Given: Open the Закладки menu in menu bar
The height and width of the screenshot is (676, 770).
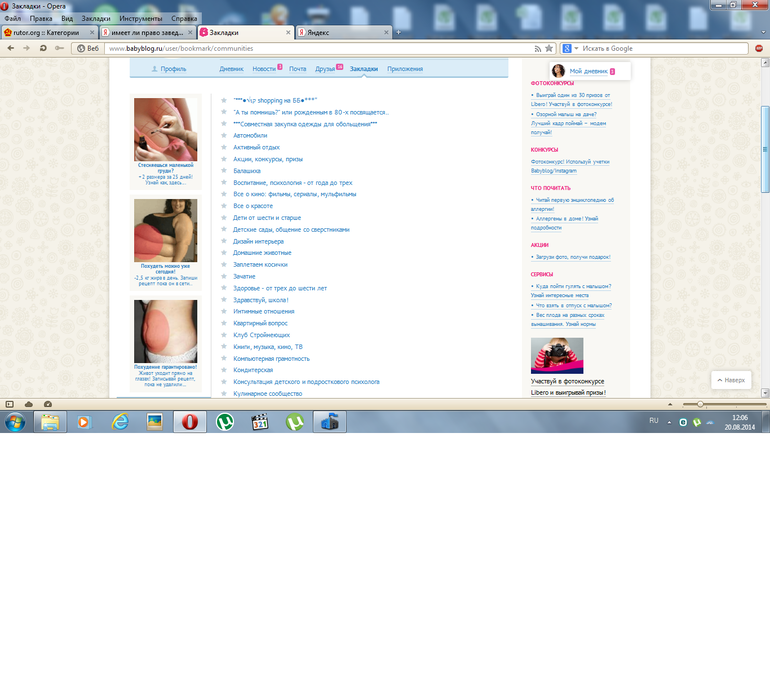Looking at the screenshot, I should [x=96, y=18].
